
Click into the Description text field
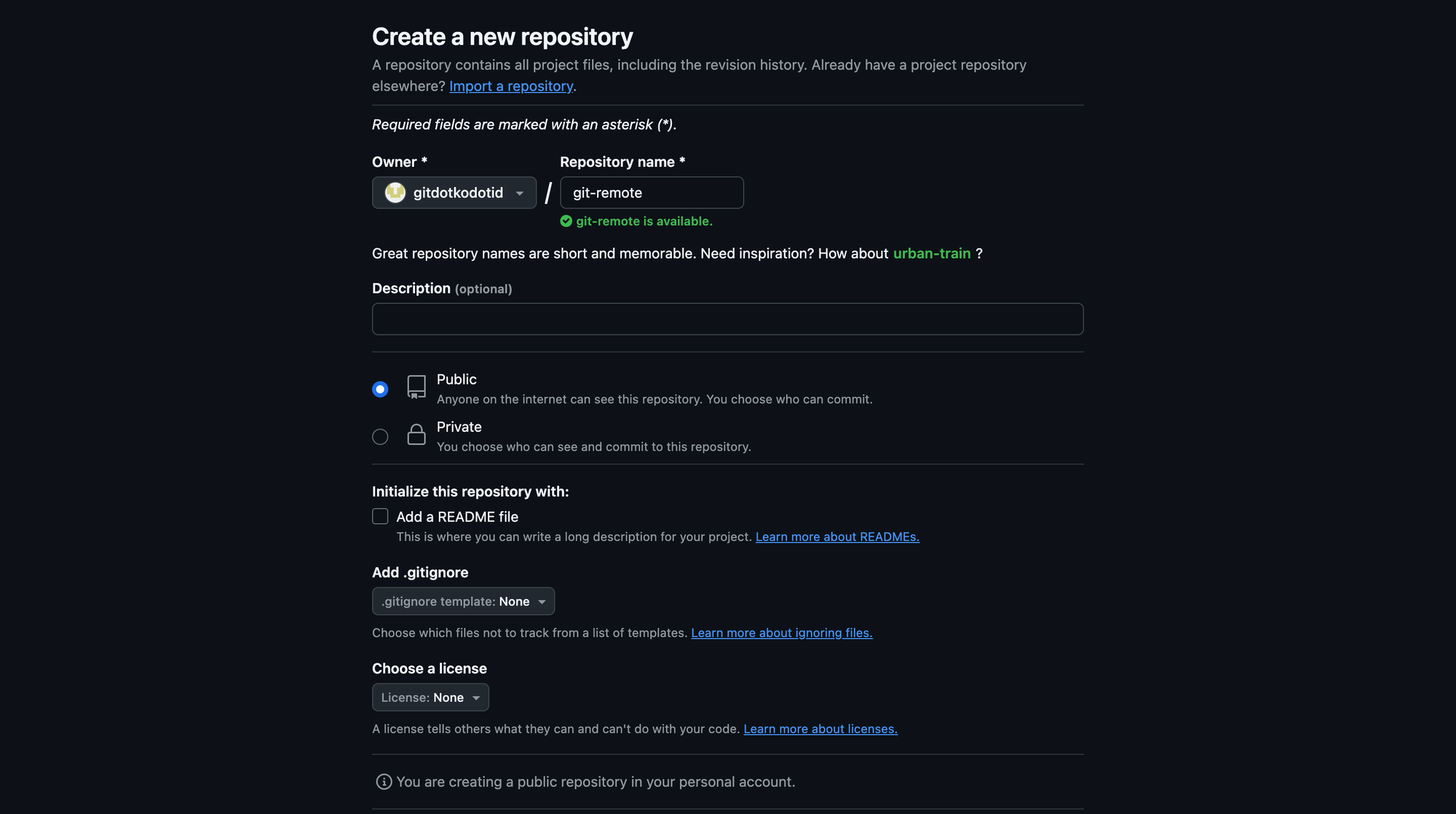click(727, 319)
